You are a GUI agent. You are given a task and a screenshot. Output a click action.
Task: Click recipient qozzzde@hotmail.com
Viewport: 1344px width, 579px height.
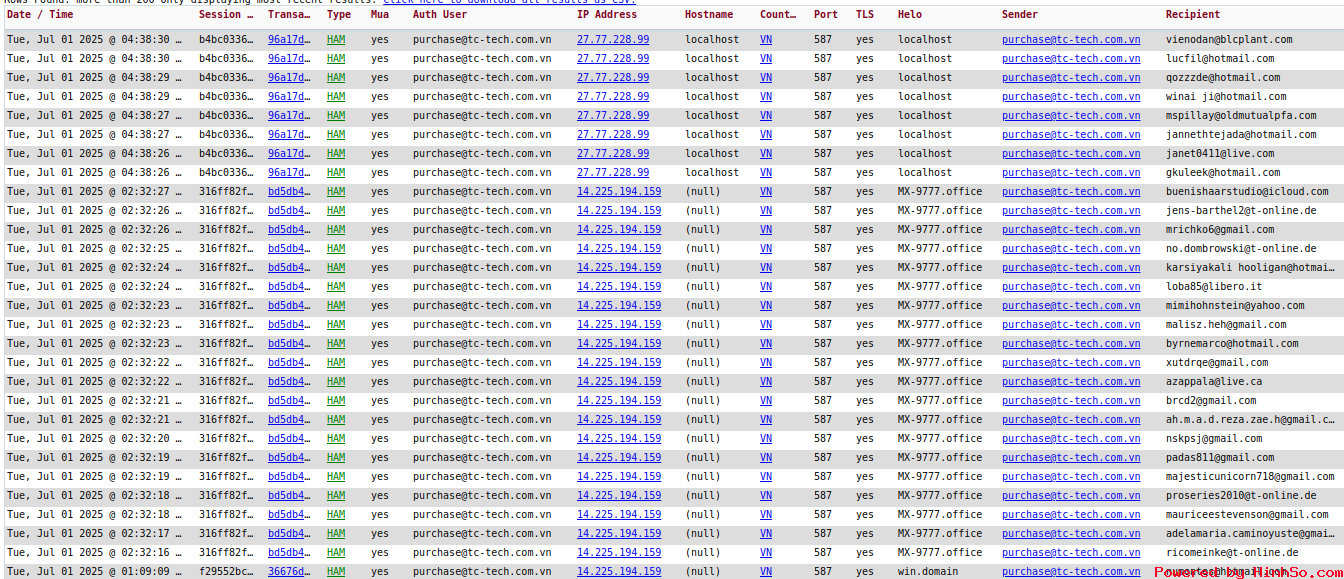[1223, 78]
